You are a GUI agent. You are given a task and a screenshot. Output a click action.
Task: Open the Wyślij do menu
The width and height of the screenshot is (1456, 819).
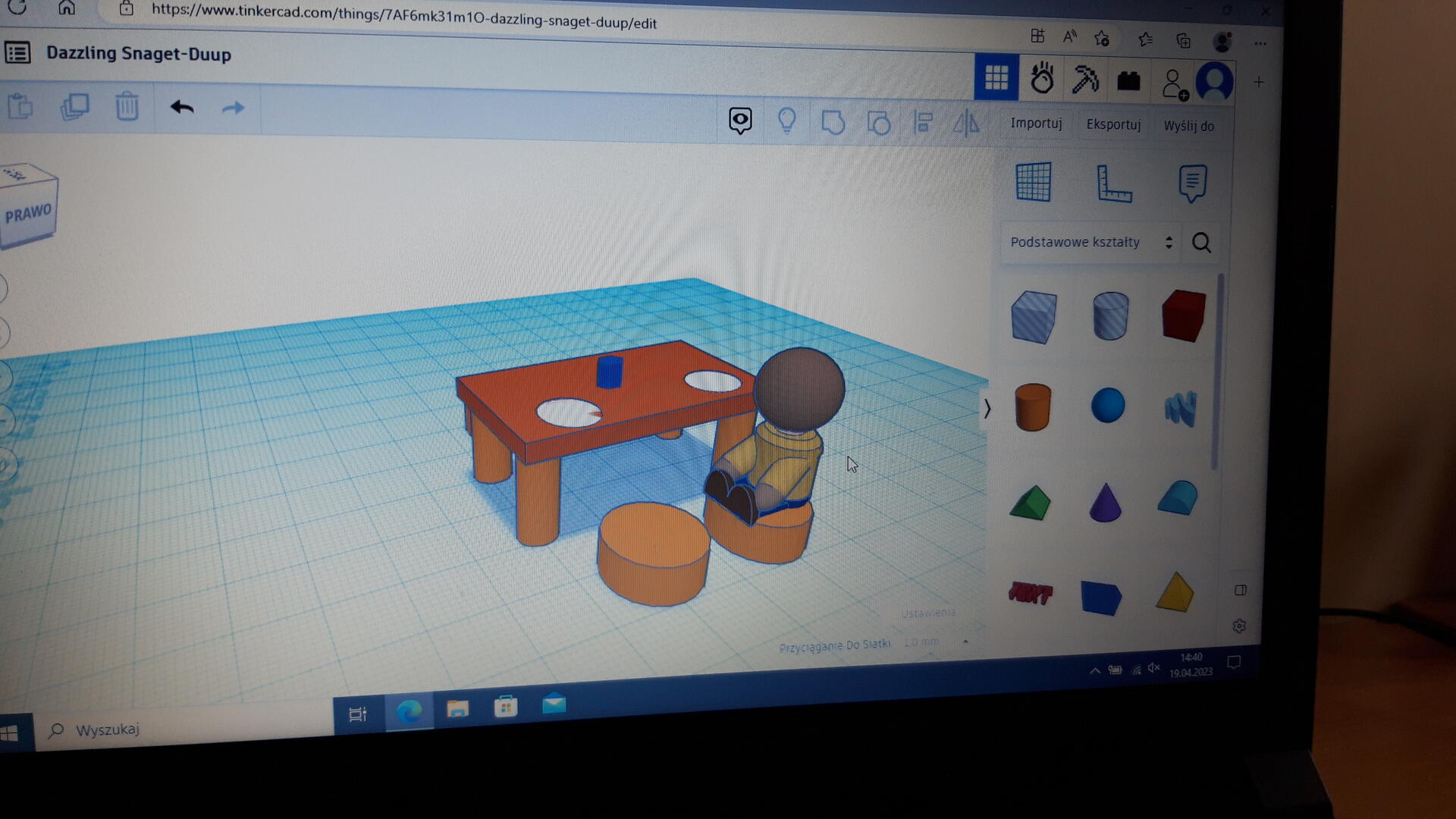click(1188, 127)
